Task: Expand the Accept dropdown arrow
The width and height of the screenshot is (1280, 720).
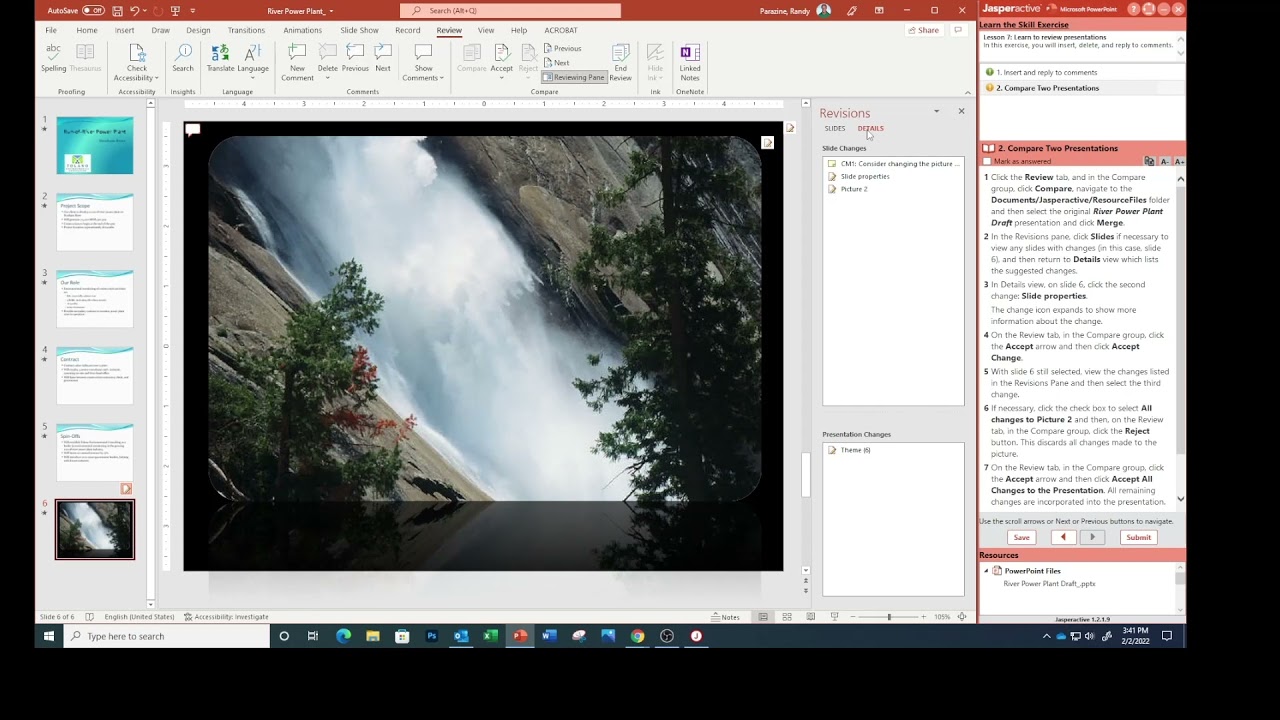Action: (501, 77)
